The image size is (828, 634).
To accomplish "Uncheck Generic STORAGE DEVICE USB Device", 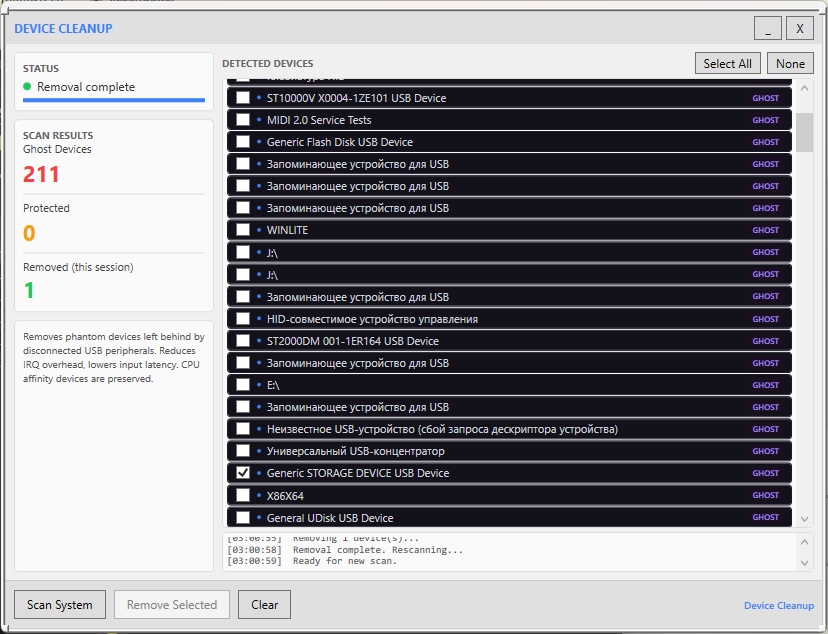I will pyautogui.click(x=243, y=473).
